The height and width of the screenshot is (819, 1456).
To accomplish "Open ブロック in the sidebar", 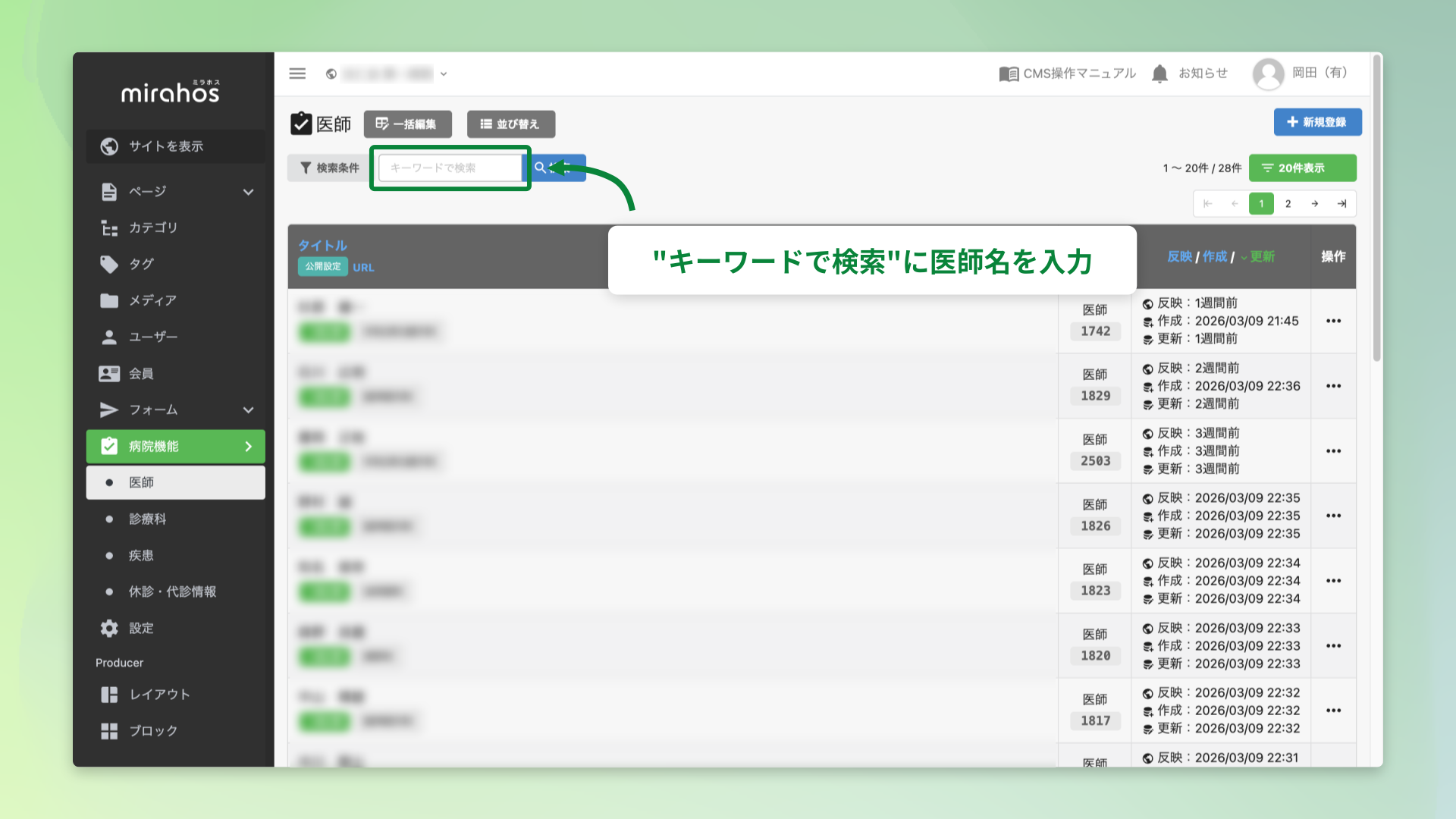I will click(176, 731).
